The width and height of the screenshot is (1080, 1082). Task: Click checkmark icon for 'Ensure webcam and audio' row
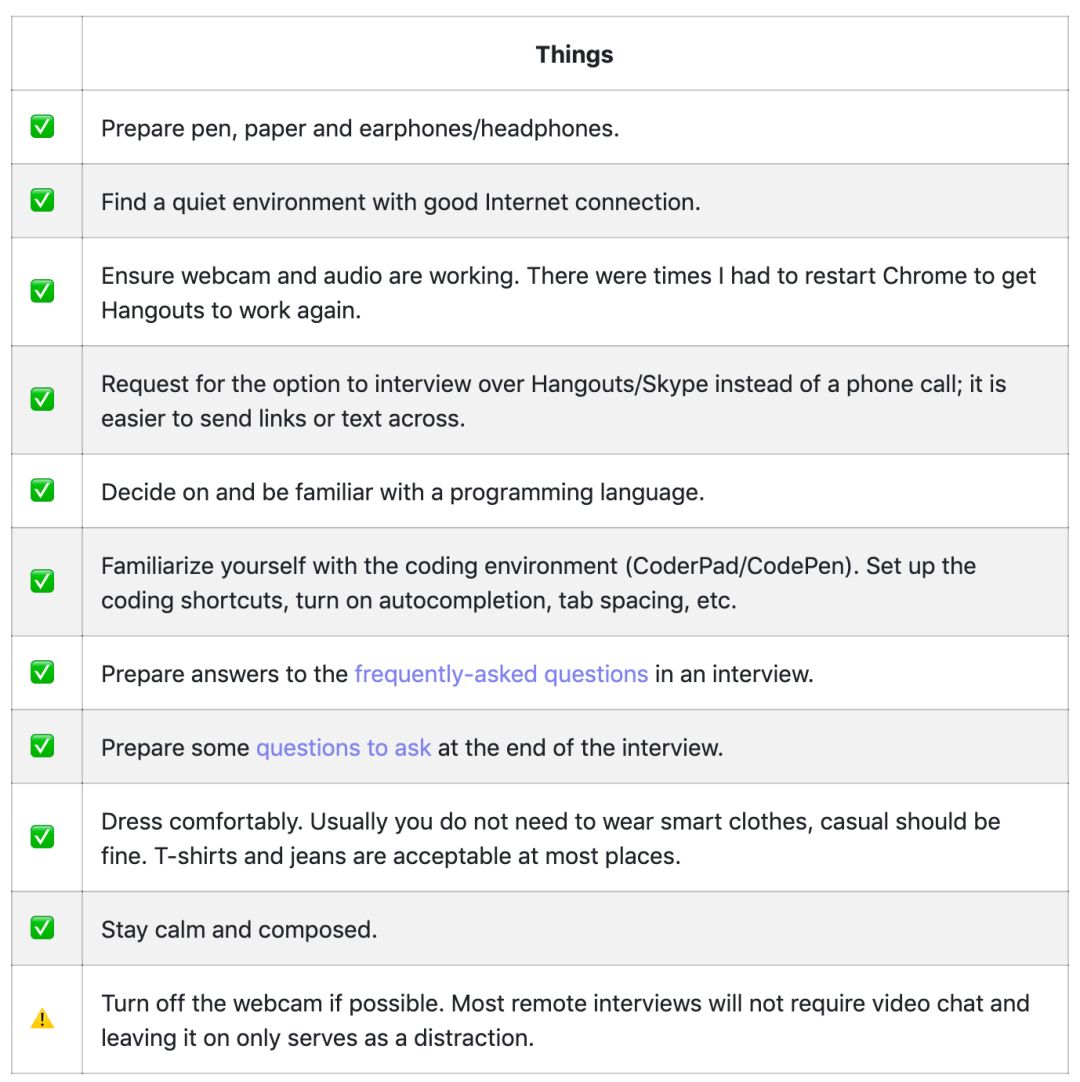[42, 291]
